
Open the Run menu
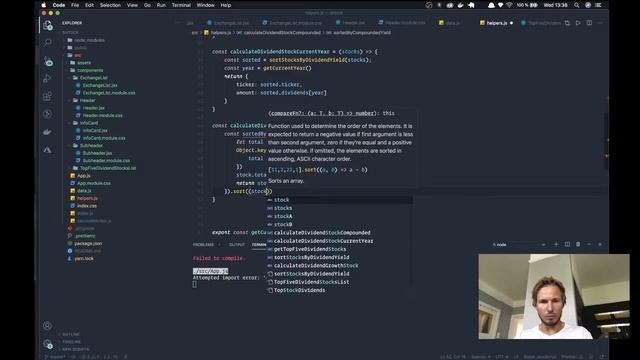point(161,5)
